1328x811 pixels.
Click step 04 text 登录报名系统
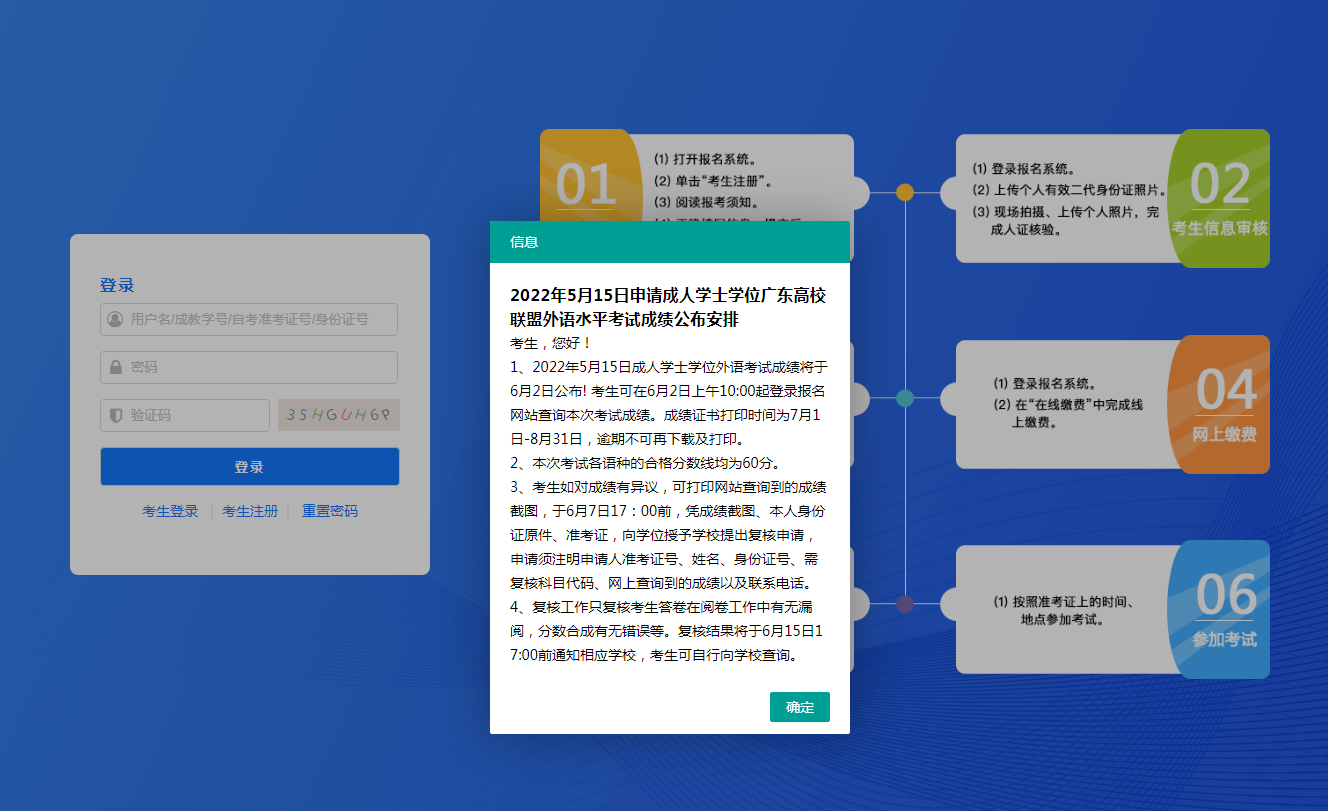click(x=1044, y=383)
